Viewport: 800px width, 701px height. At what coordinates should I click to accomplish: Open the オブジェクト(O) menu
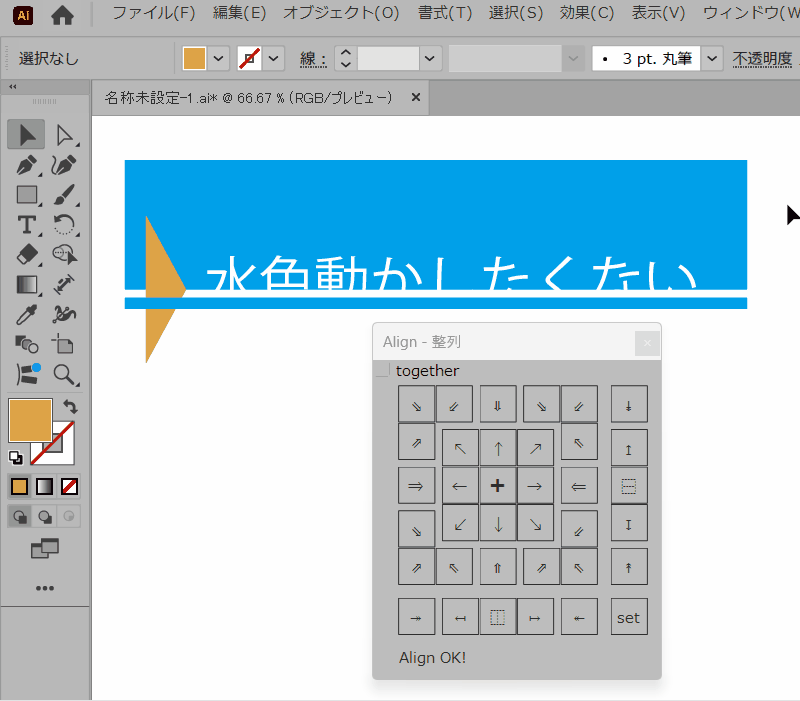coord(341,13)
